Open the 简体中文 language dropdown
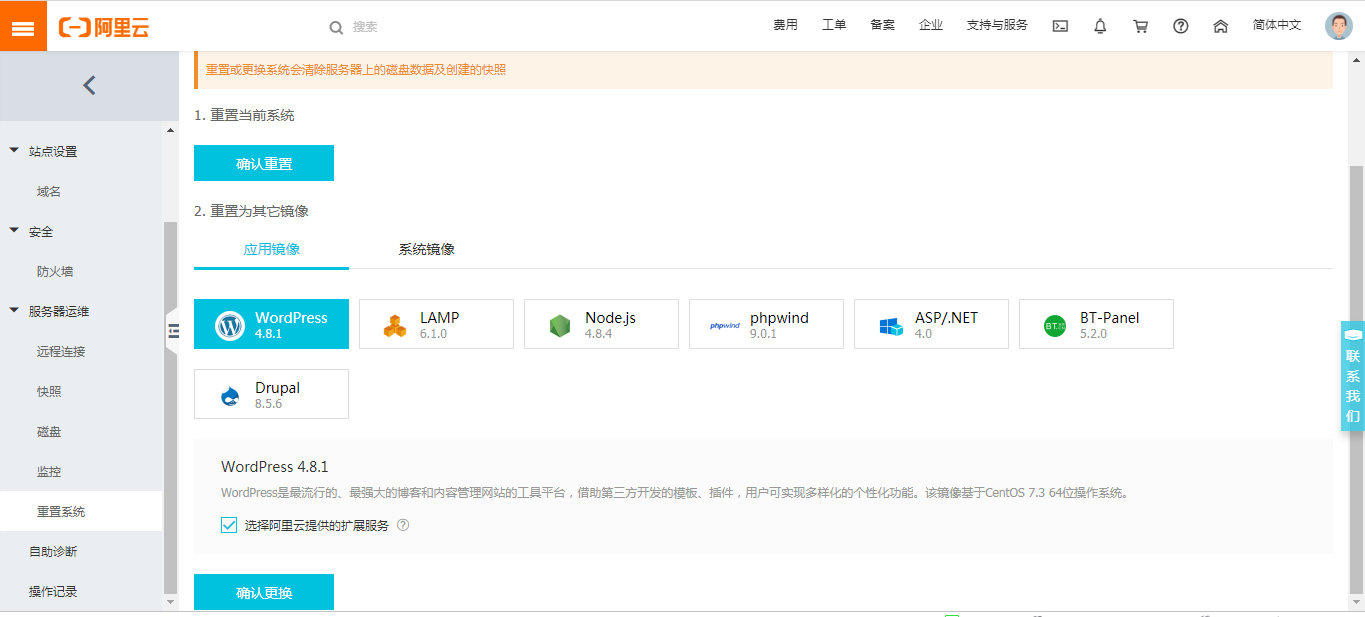This screenshot has width=1365, height=617. [1277, 25]
